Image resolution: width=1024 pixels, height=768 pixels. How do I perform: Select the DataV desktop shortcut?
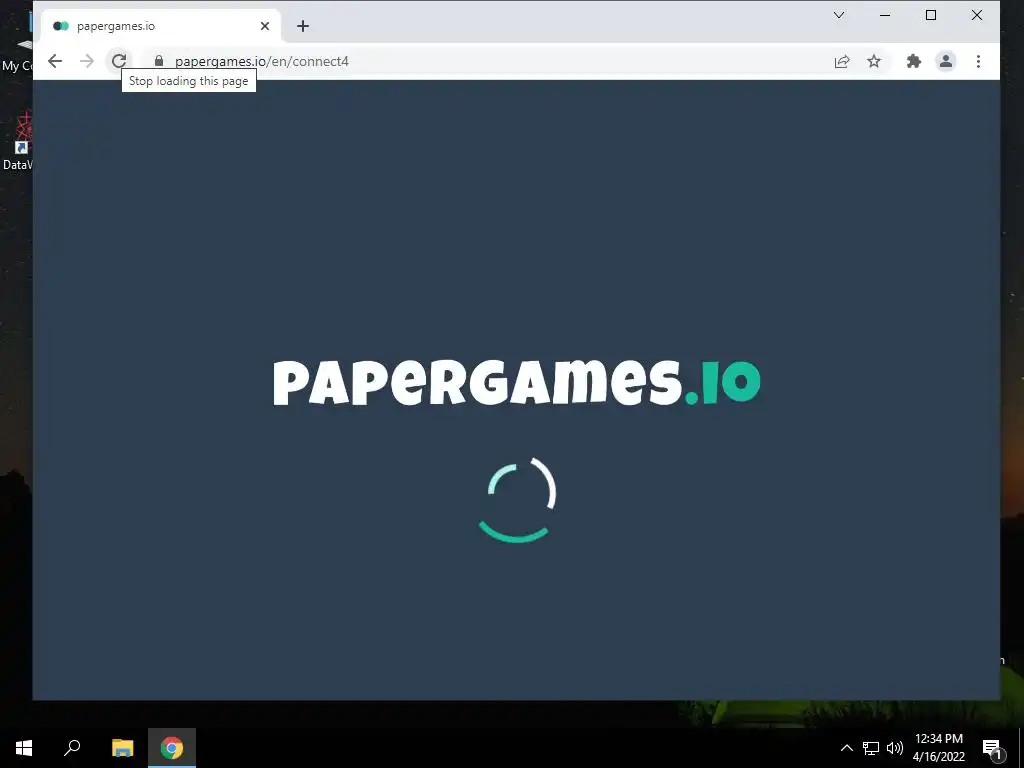[x=18, y=140]
